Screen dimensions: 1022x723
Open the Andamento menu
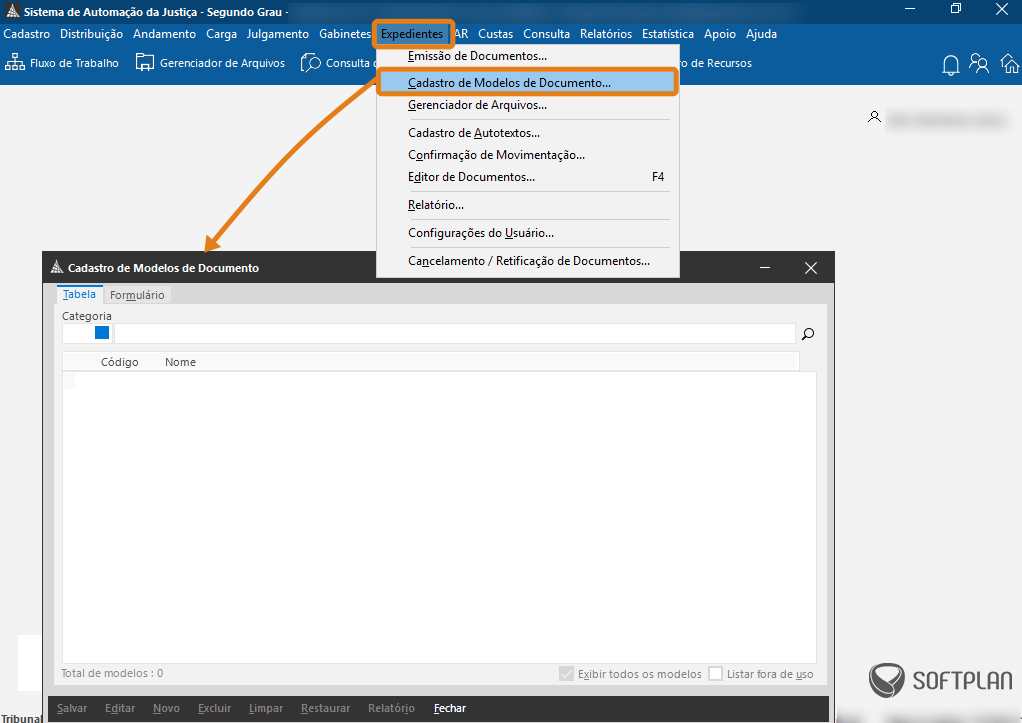click(164, 34)
